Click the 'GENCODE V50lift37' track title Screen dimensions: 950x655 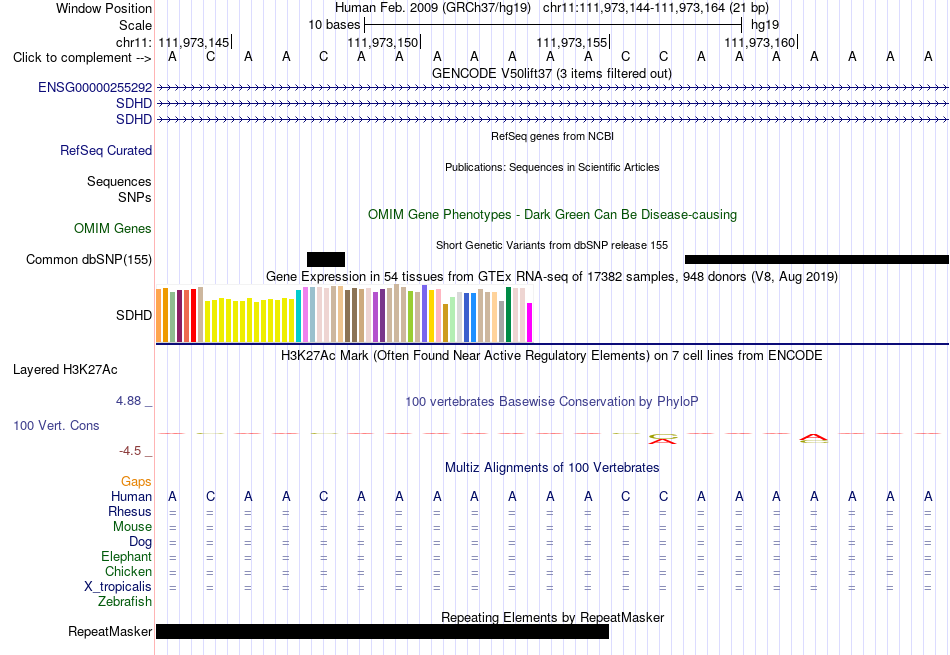point(552,73)
